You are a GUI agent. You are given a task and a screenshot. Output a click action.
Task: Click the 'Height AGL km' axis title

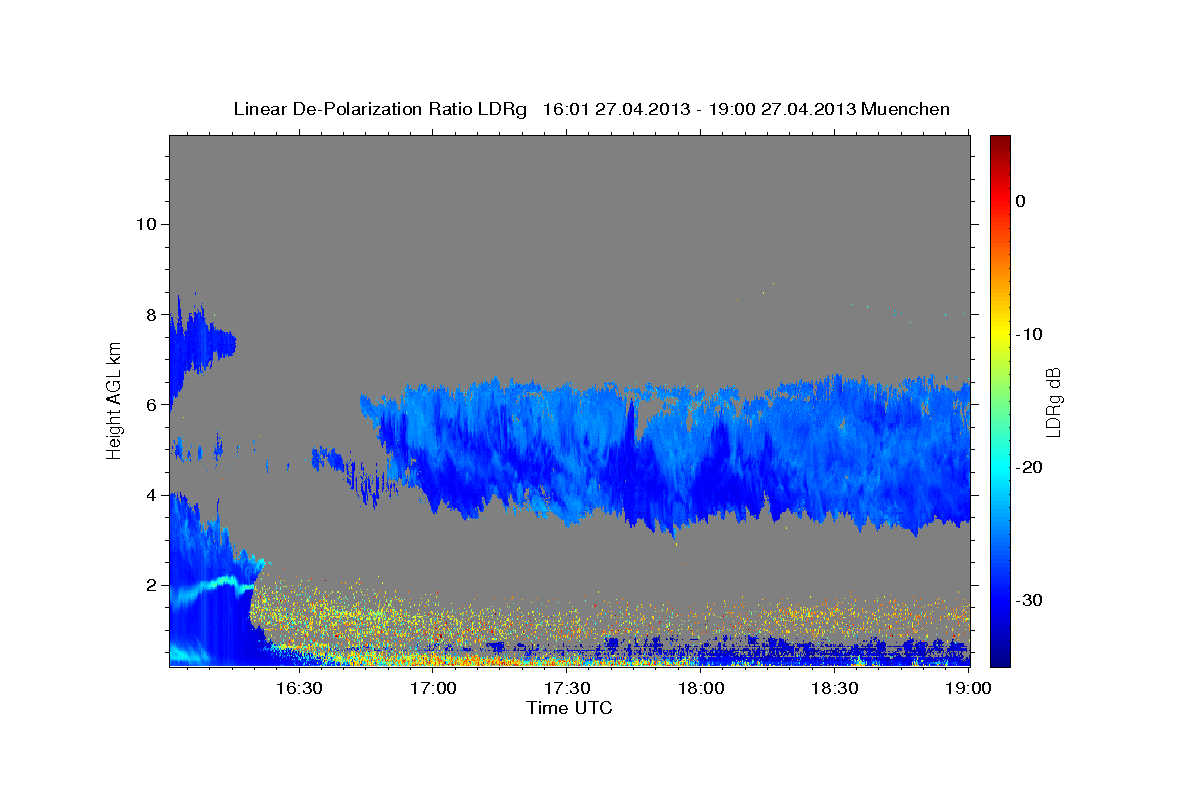coord(115,400)
